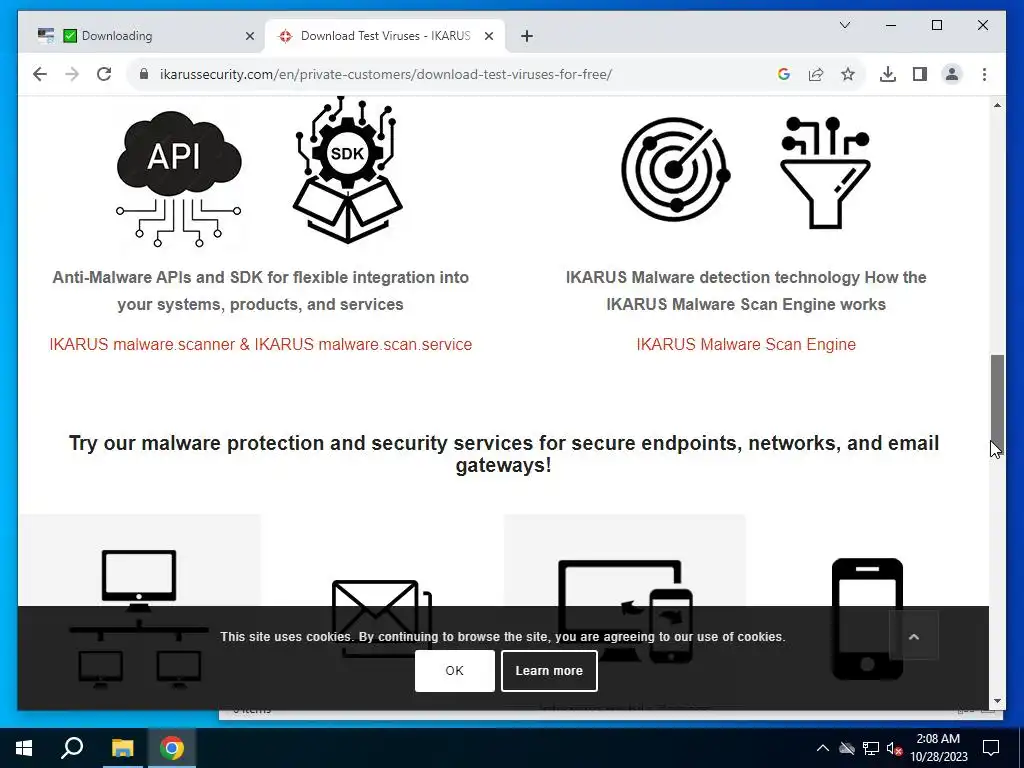
Task: Open Chrome downloads tray
Action: pyautogui.click(x=888, y=74)
